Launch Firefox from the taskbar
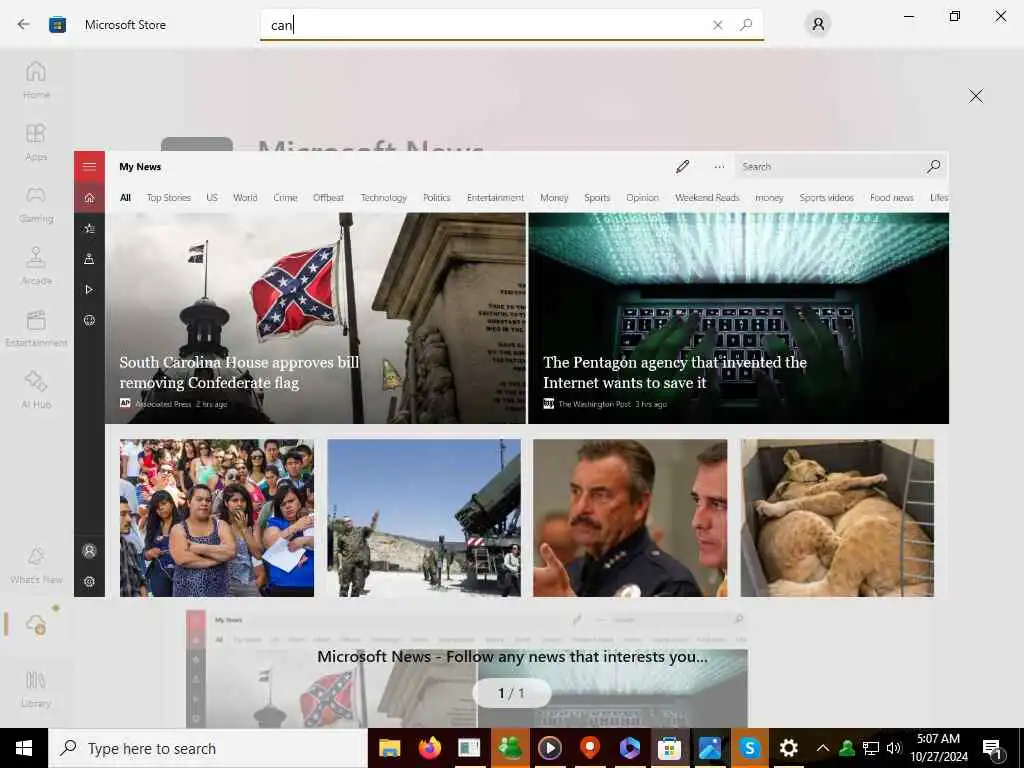Screen dimensions: 1024x768 429,748
